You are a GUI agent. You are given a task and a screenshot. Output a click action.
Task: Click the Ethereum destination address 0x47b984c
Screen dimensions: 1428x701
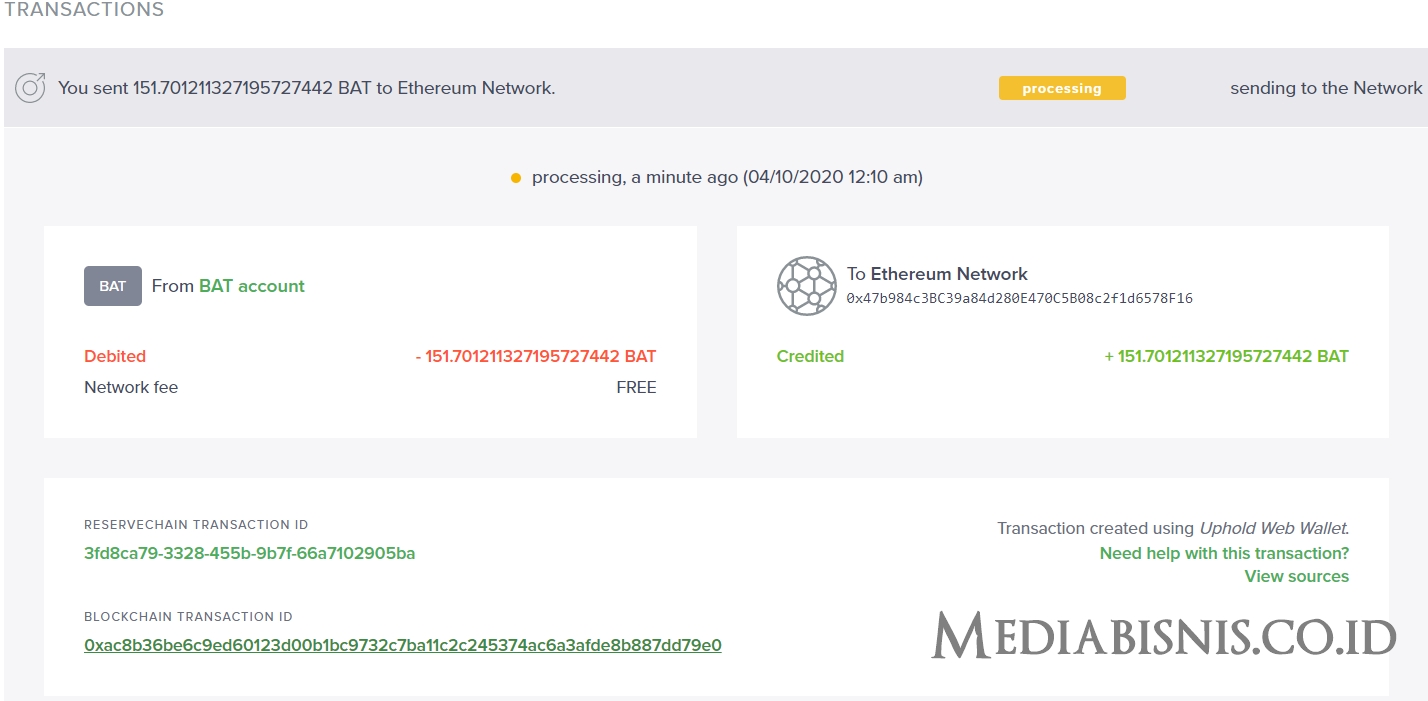point(1017,298)
